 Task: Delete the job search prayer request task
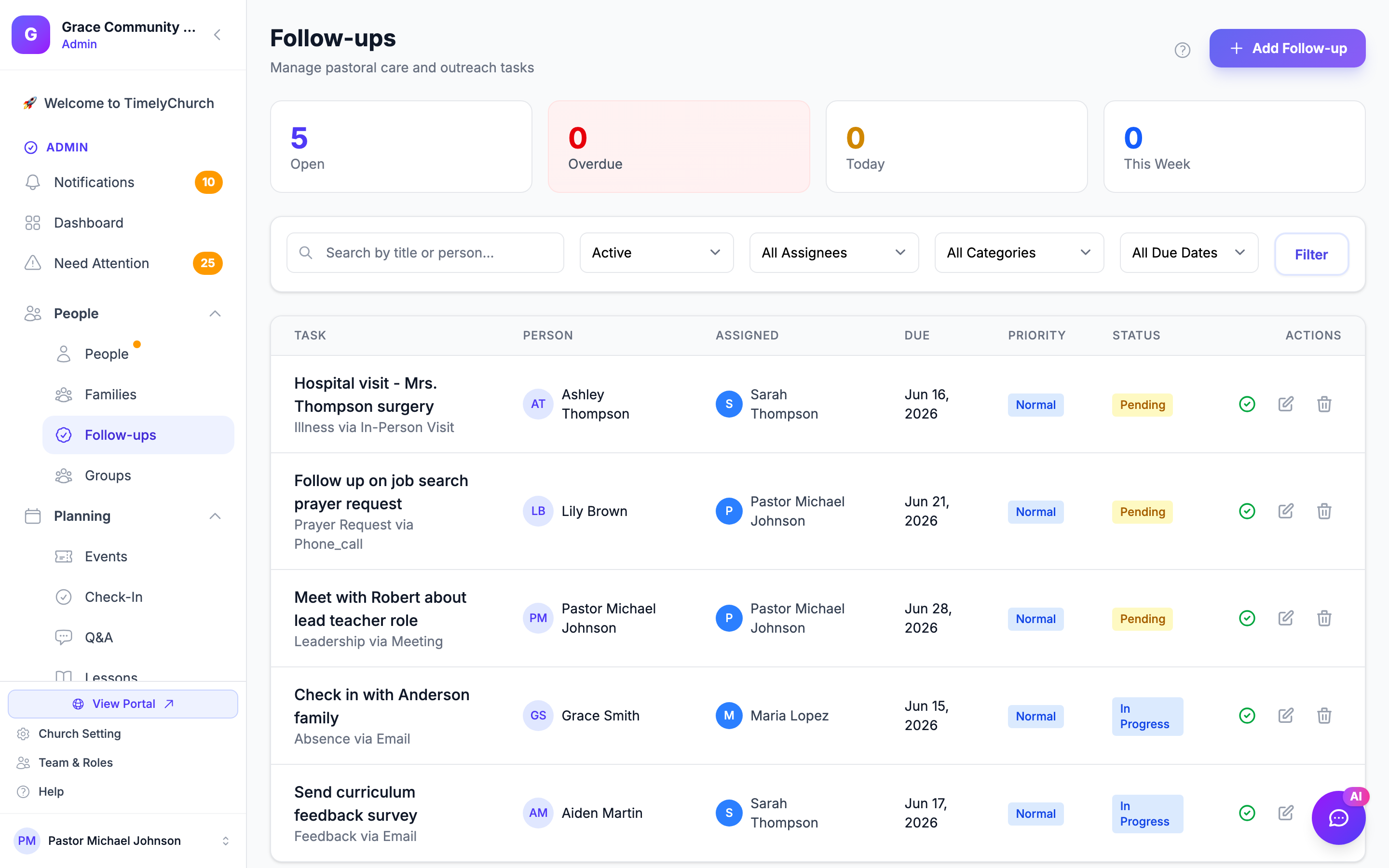click(x=1324, y=511)
